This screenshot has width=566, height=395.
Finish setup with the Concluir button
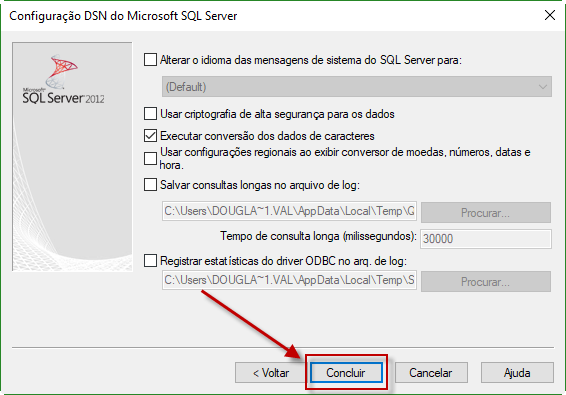346,373
